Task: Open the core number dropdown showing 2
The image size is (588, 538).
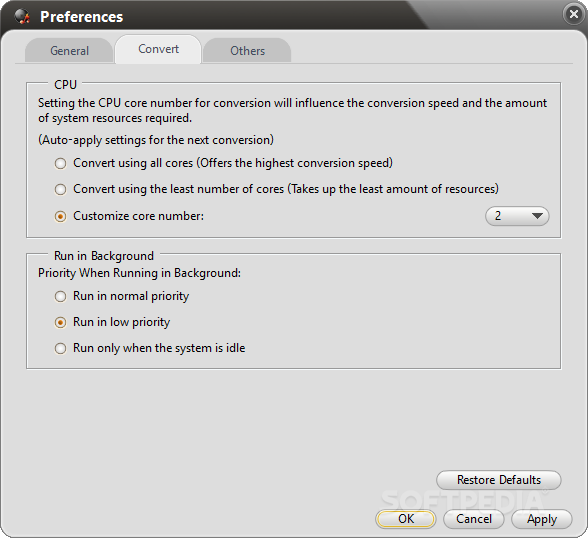Action: (517, 216)
